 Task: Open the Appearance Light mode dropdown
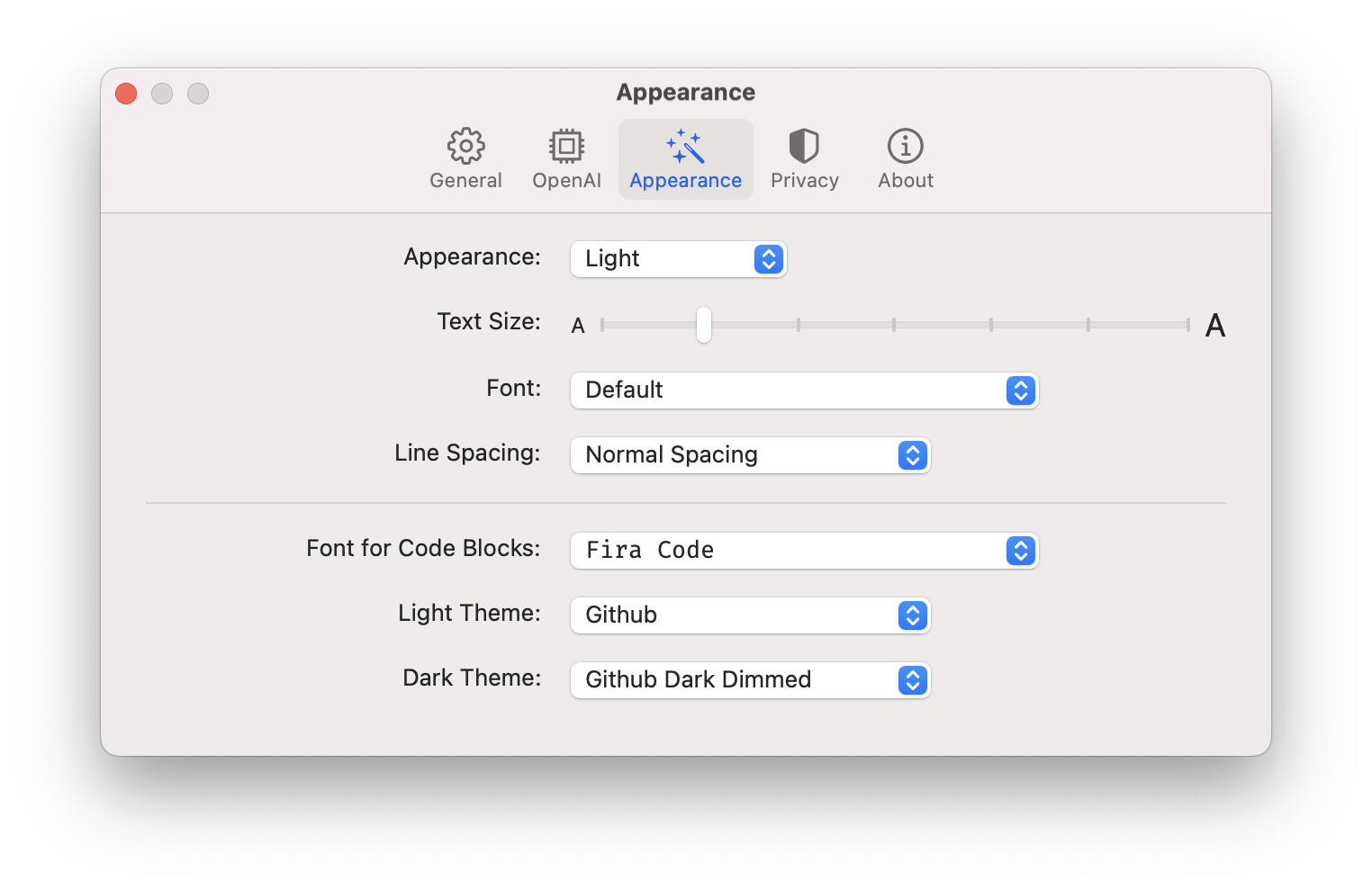tap(679, 259)
